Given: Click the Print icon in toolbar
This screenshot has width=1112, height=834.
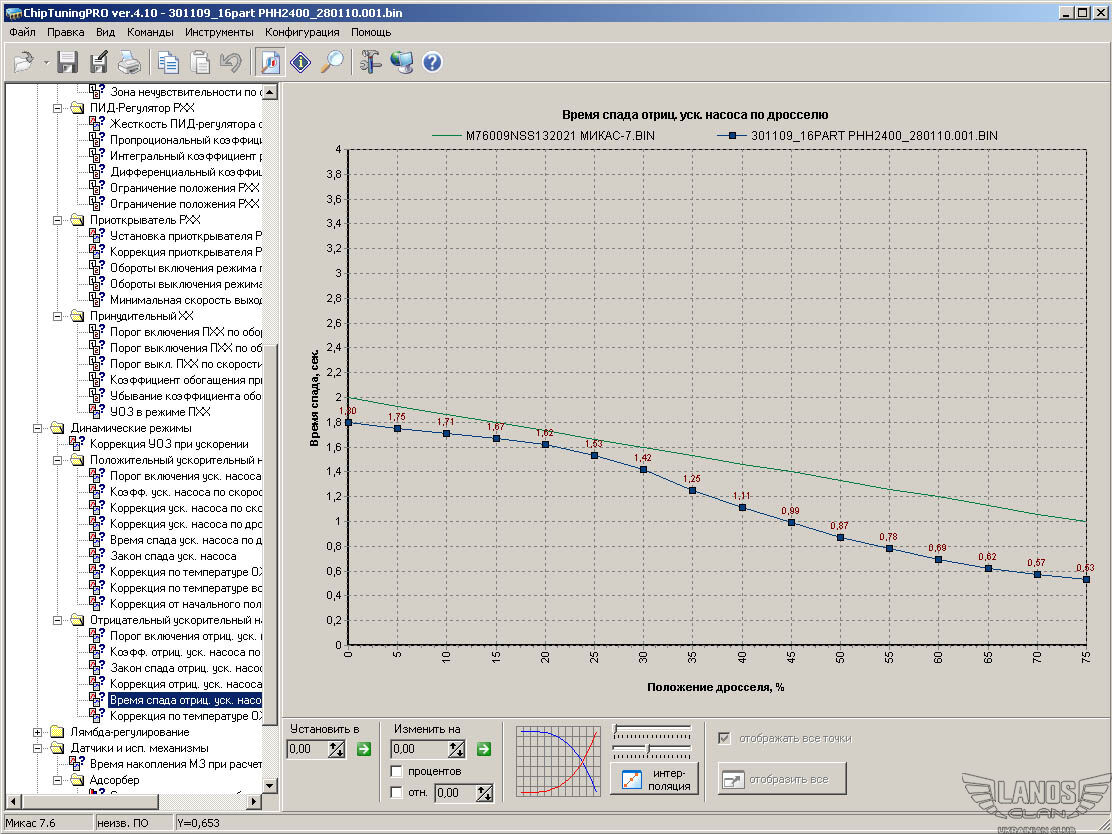Looking at the screenshot, I should point(130,63).
